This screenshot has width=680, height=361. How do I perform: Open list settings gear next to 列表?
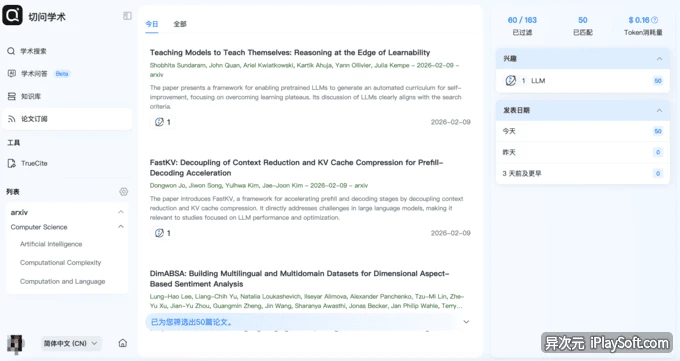pyautogui.click(x=124, y=192)
